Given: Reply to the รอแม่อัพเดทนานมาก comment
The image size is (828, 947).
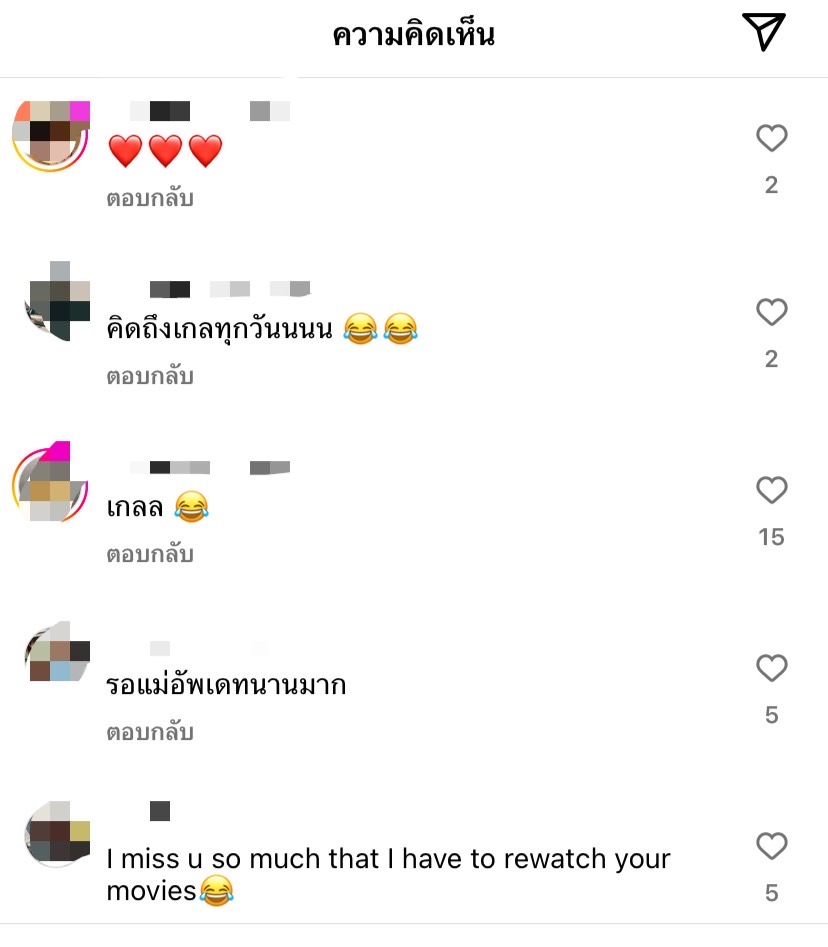Looking at the screenshot, I should [150, 733].
